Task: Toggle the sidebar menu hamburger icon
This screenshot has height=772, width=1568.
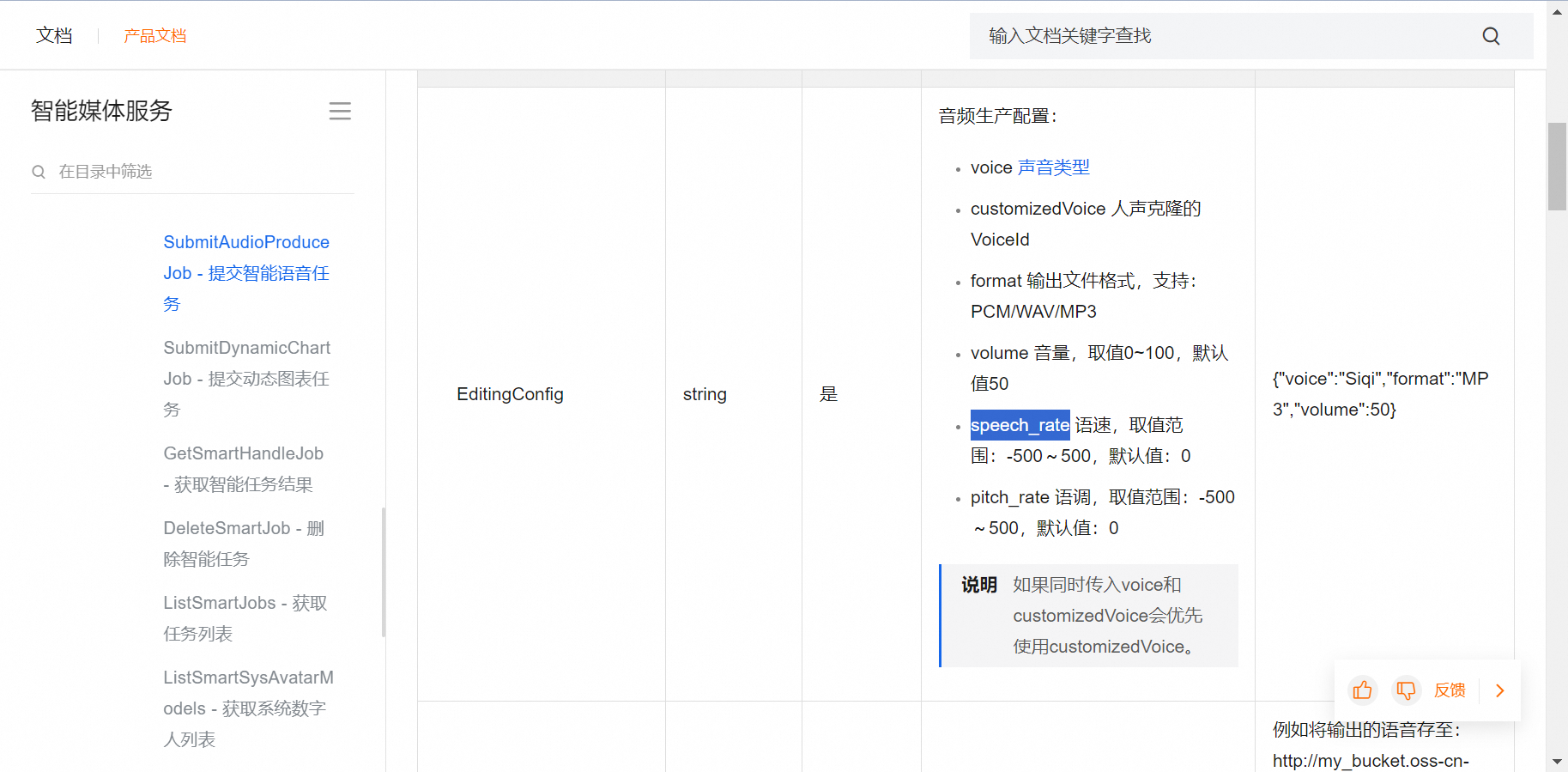Action: [x=340, y=111]
